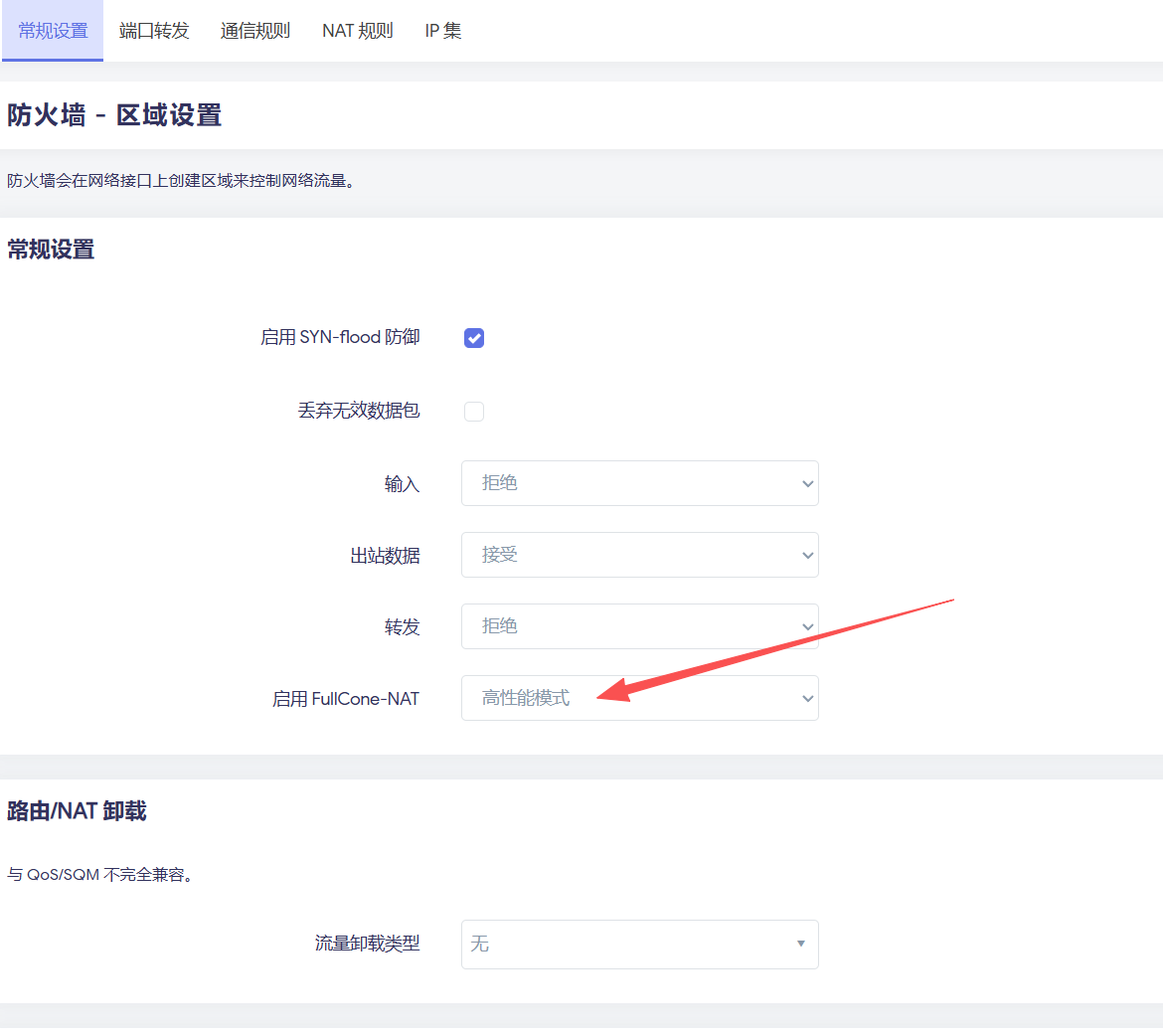Open the 通信规则 tab

[255, 31]
